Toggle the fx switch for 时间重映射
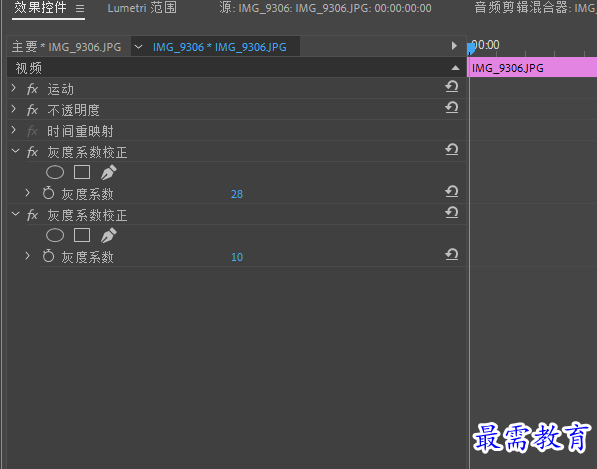This screenshot has height=469, width=597. (x=32, y=131)
